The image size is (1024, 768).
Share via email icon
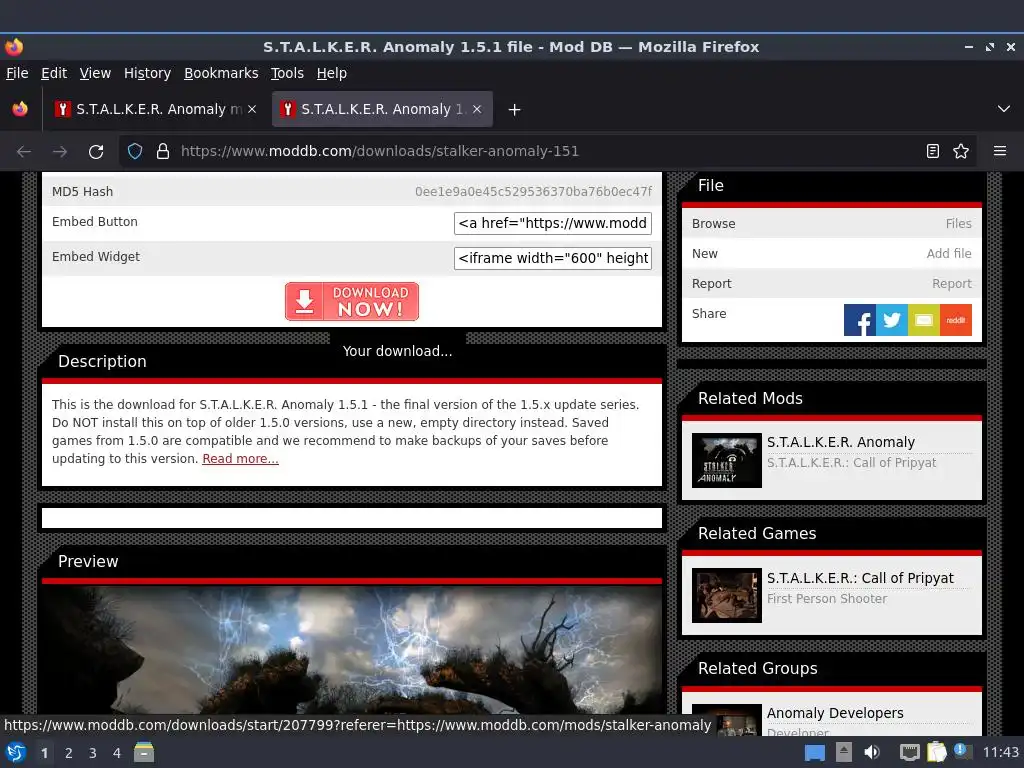[923, 320]
